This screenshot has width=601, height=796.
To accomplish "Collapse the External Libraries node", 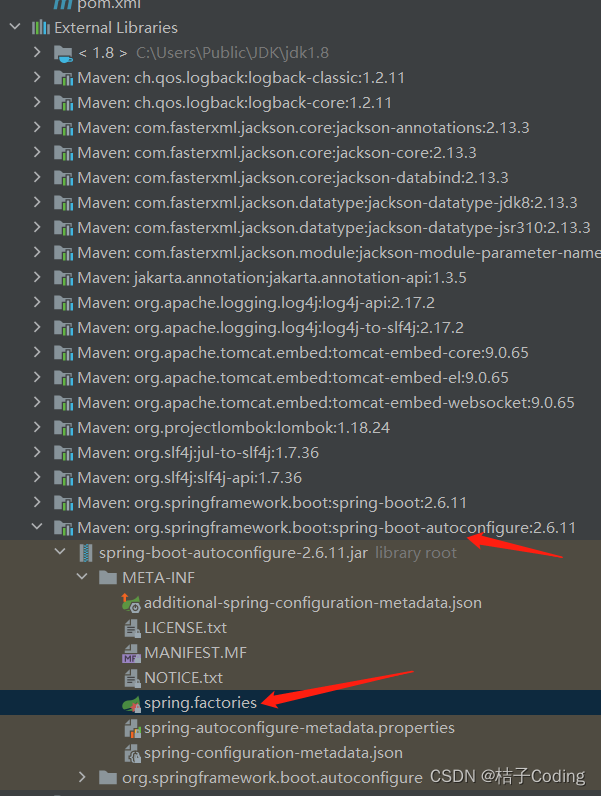I will coord(15,26).
